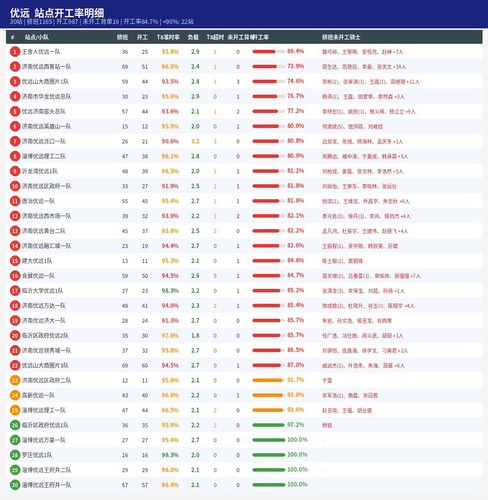Click the orange progress bar beside 93.6%
Viewport: 488px width, 500px height.
[268, 410]
